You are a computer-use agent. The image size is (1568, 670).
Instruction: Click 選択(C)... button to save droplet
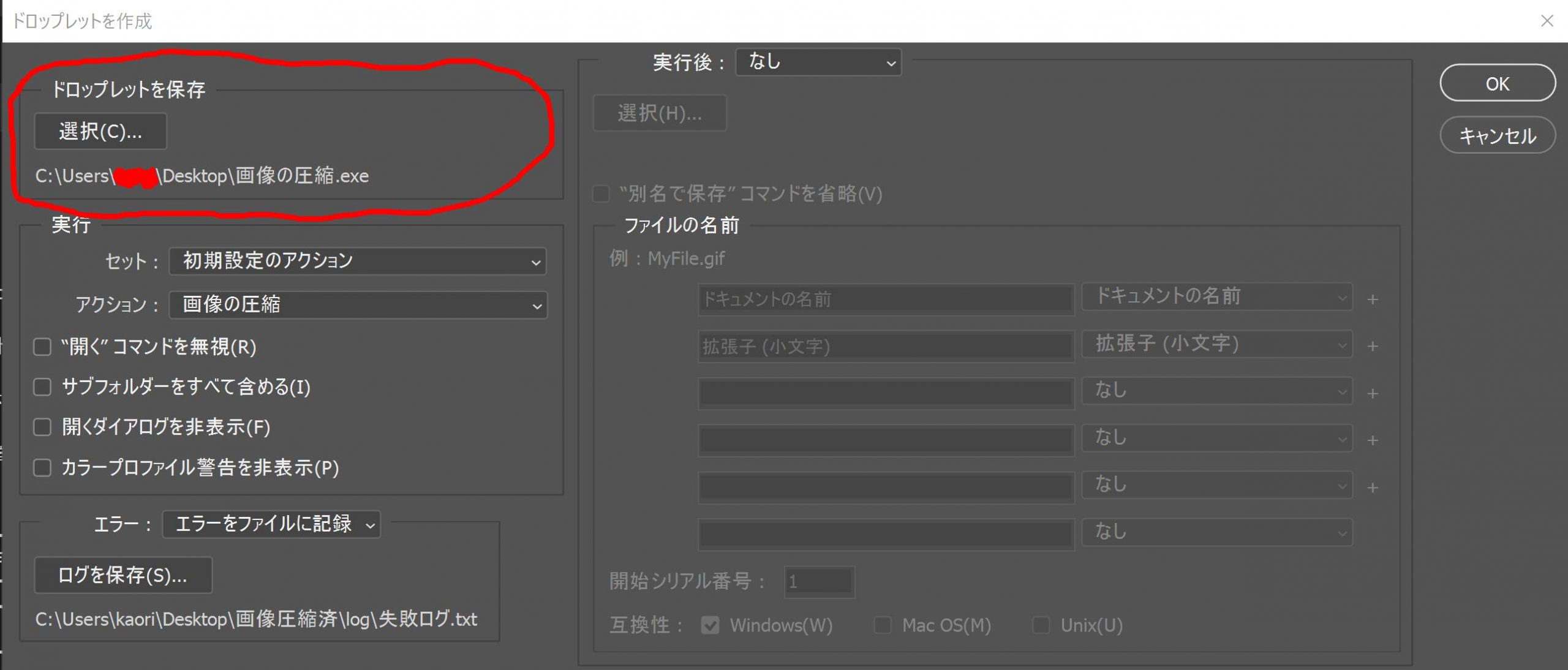pyautogui.click(x=100, y=131)
